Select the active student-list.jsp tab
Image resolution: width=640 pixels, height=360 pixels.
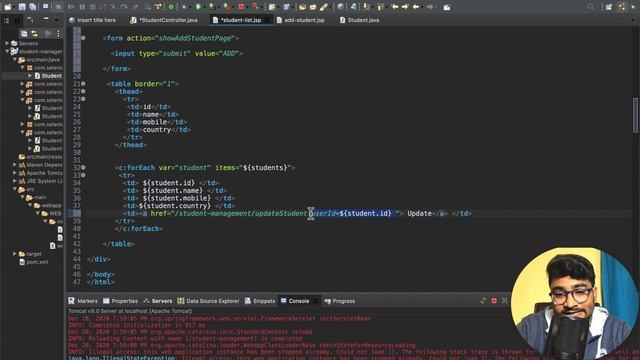point(241,20)
